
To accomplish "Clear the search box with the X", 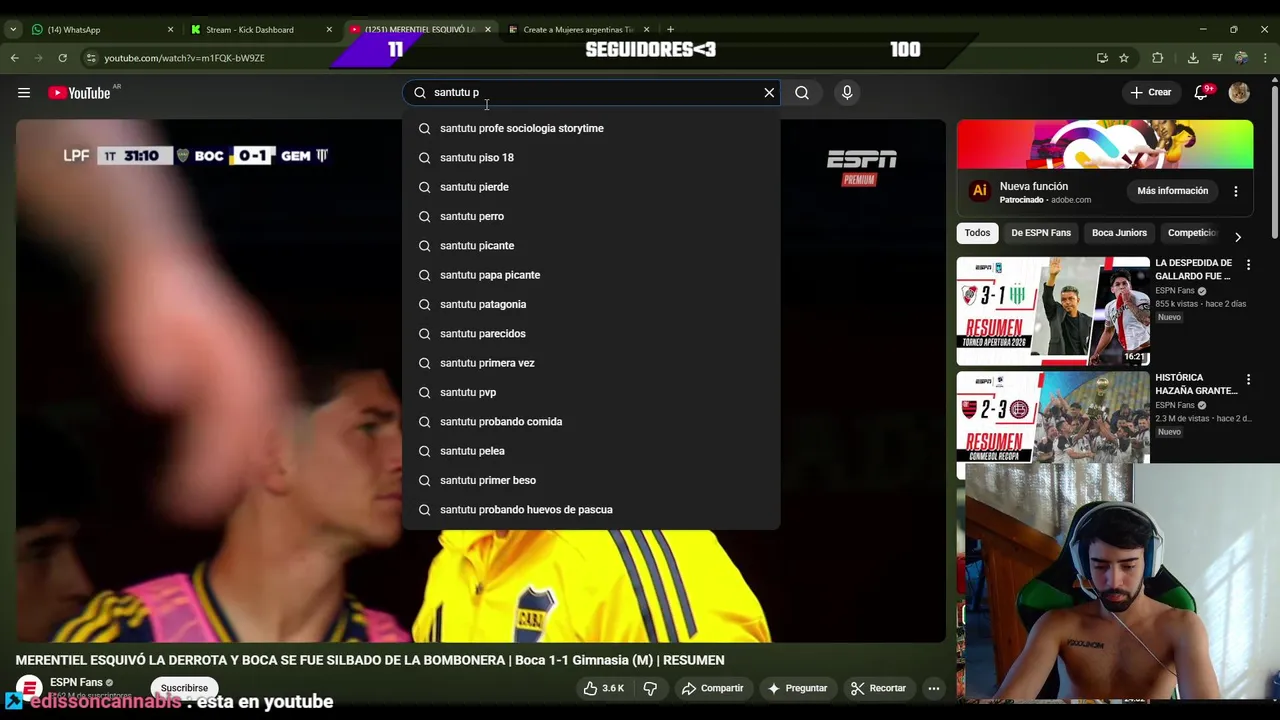I will pos(769,92).
